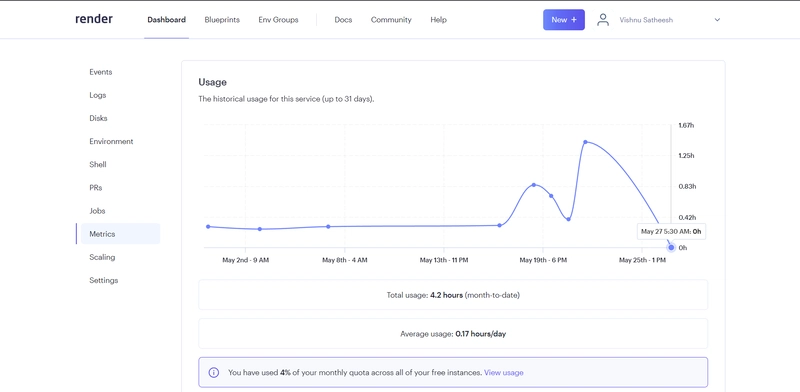
Task: Open the Community link
Action: [391, 20]
